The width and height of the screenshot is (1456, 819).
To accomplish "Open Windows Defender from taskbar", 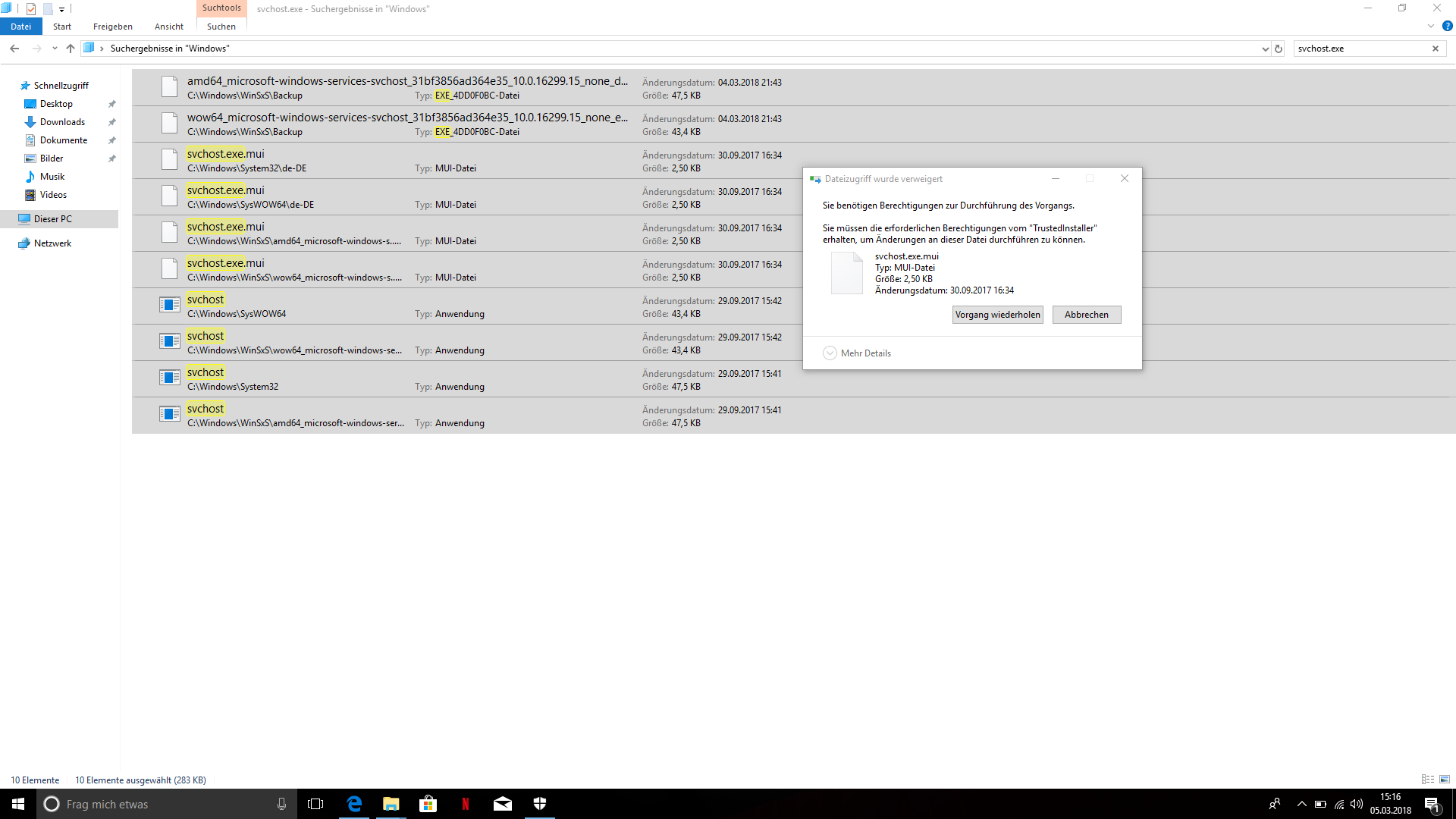I will point(540,804).
